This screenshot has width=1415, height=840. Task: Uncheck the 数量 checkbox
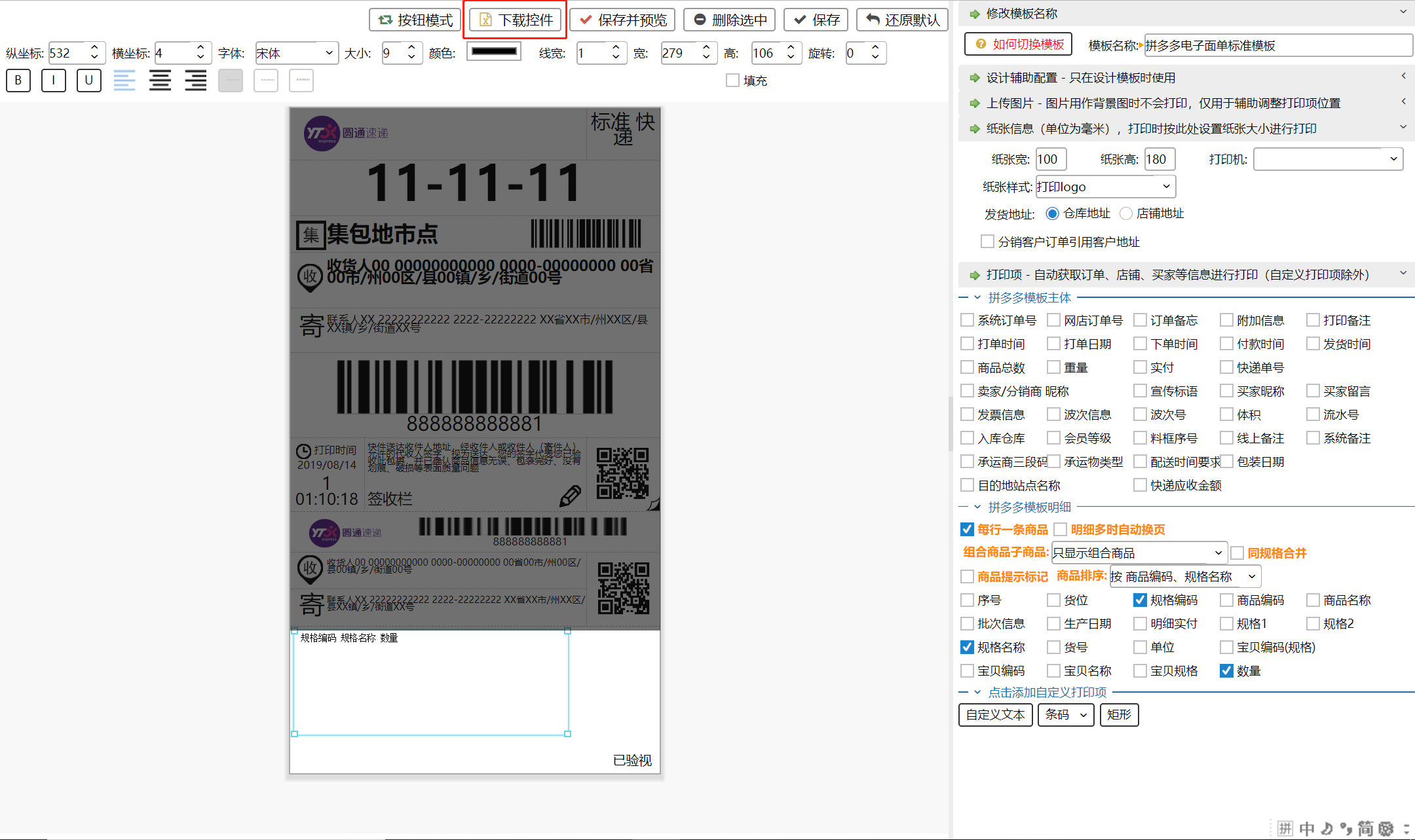point(1226,670)
